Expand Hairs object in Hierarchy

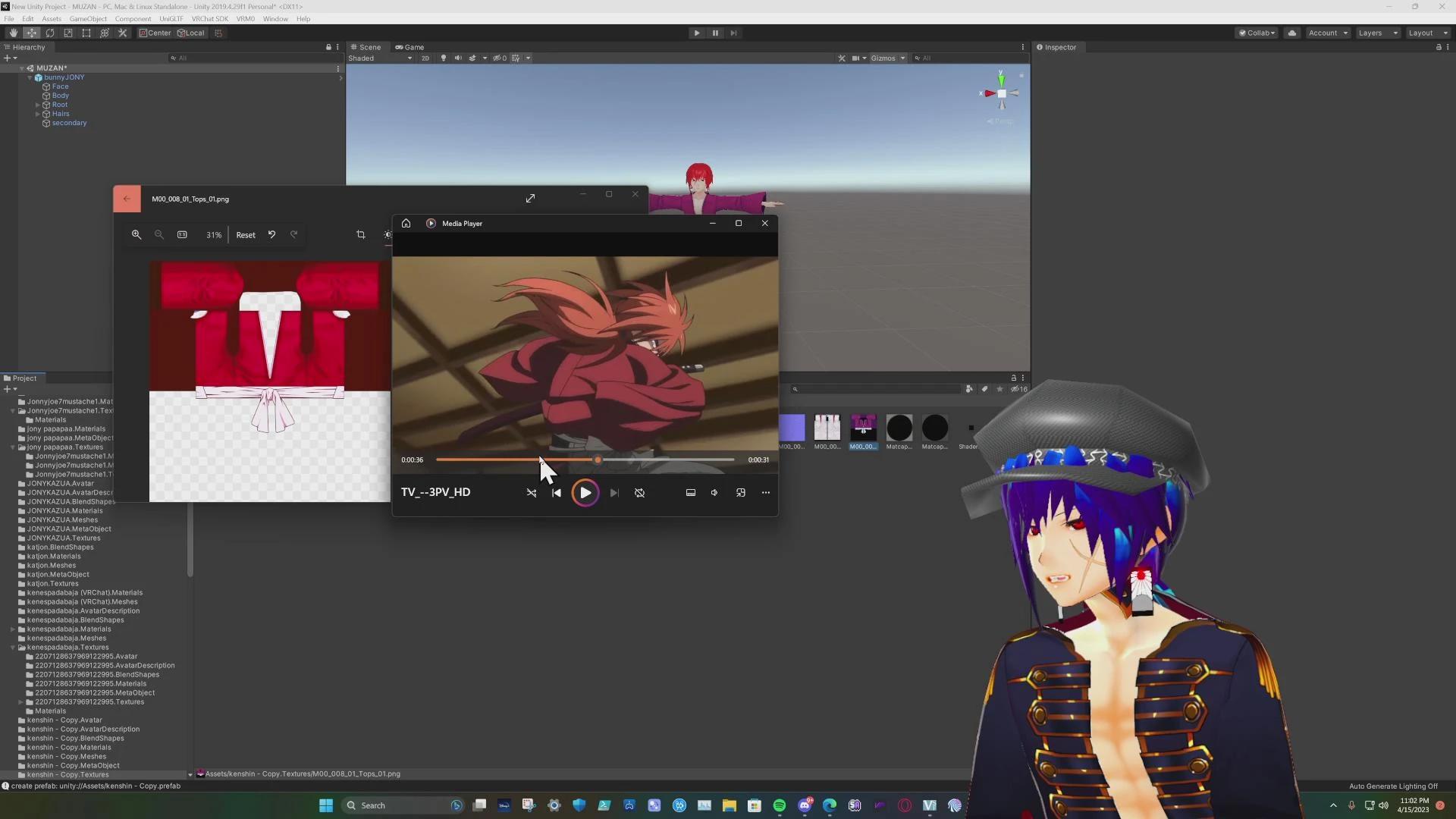[38, 114]
